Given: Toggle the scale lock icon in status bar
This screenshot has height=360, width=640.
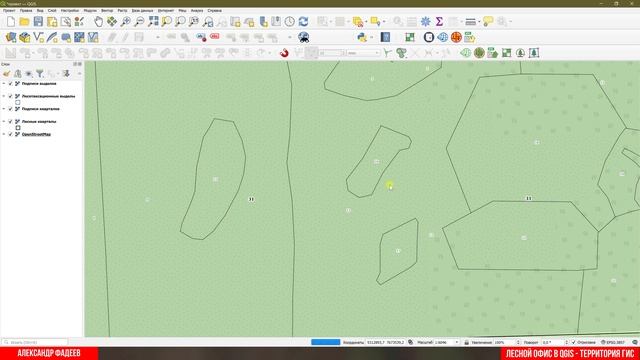Looking at the screenshot, I should (x=467, y=342).
